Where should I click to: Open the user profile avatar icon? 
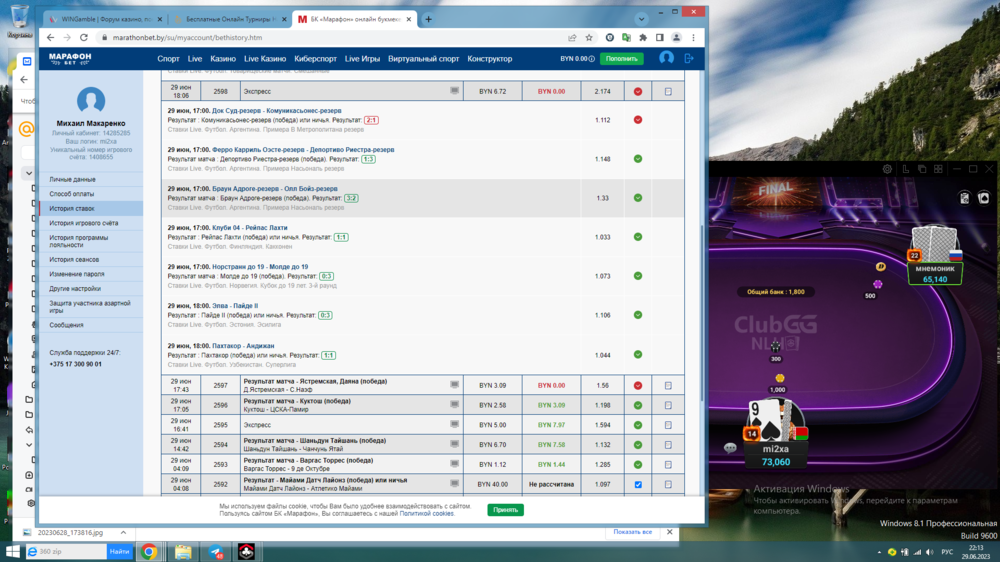click(666, 59)
